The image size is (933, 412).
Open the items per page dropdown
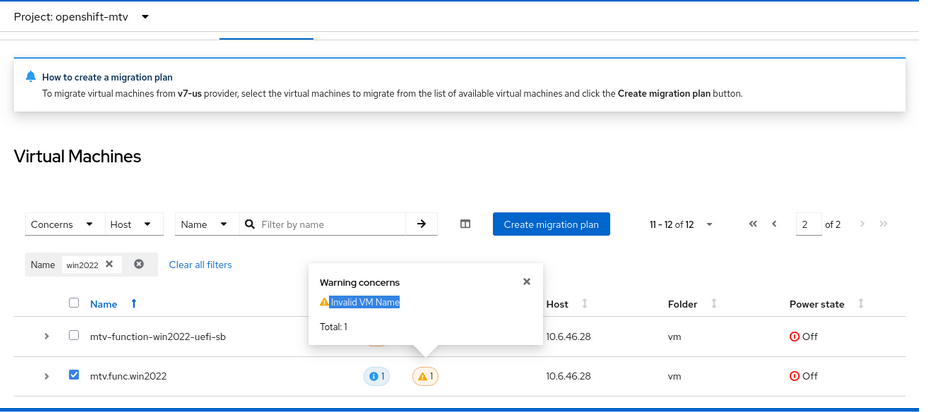click(681, 224)
